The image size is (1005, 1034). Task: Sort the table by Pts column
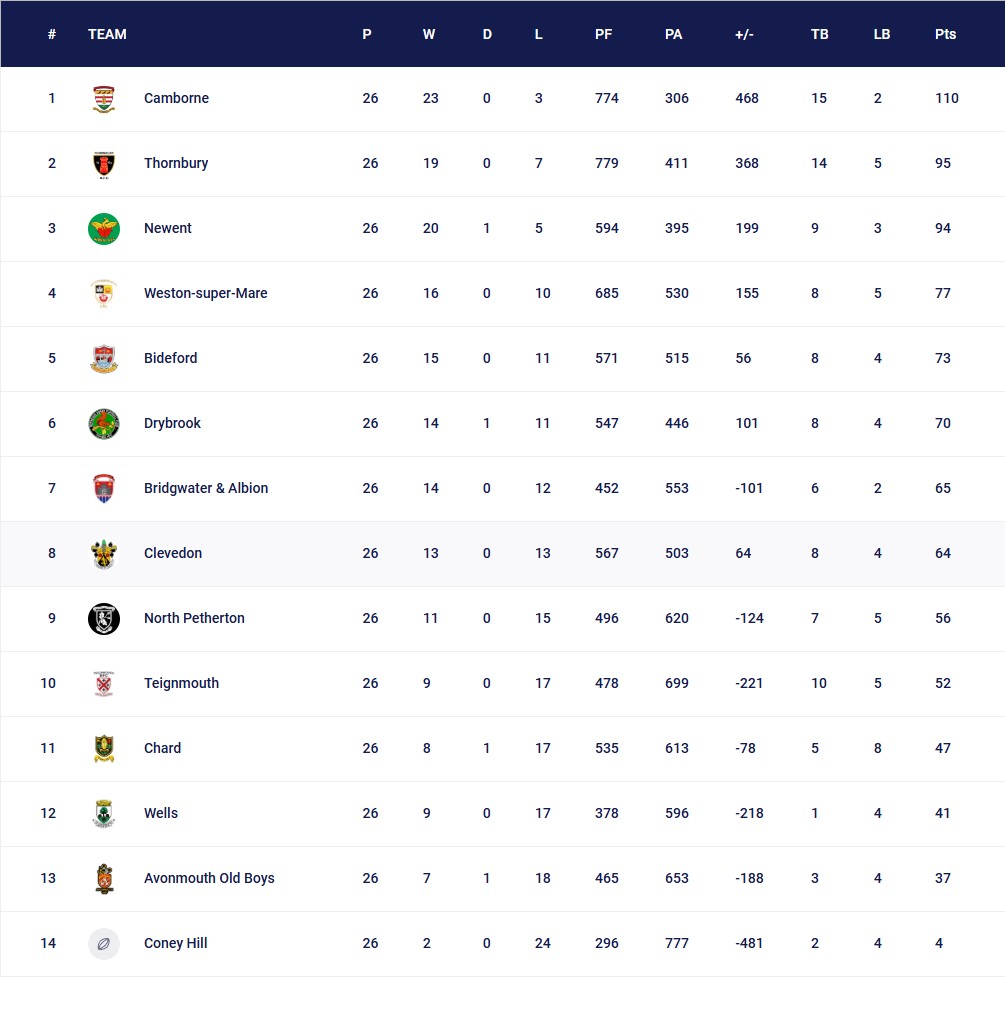tap(944, 34)
